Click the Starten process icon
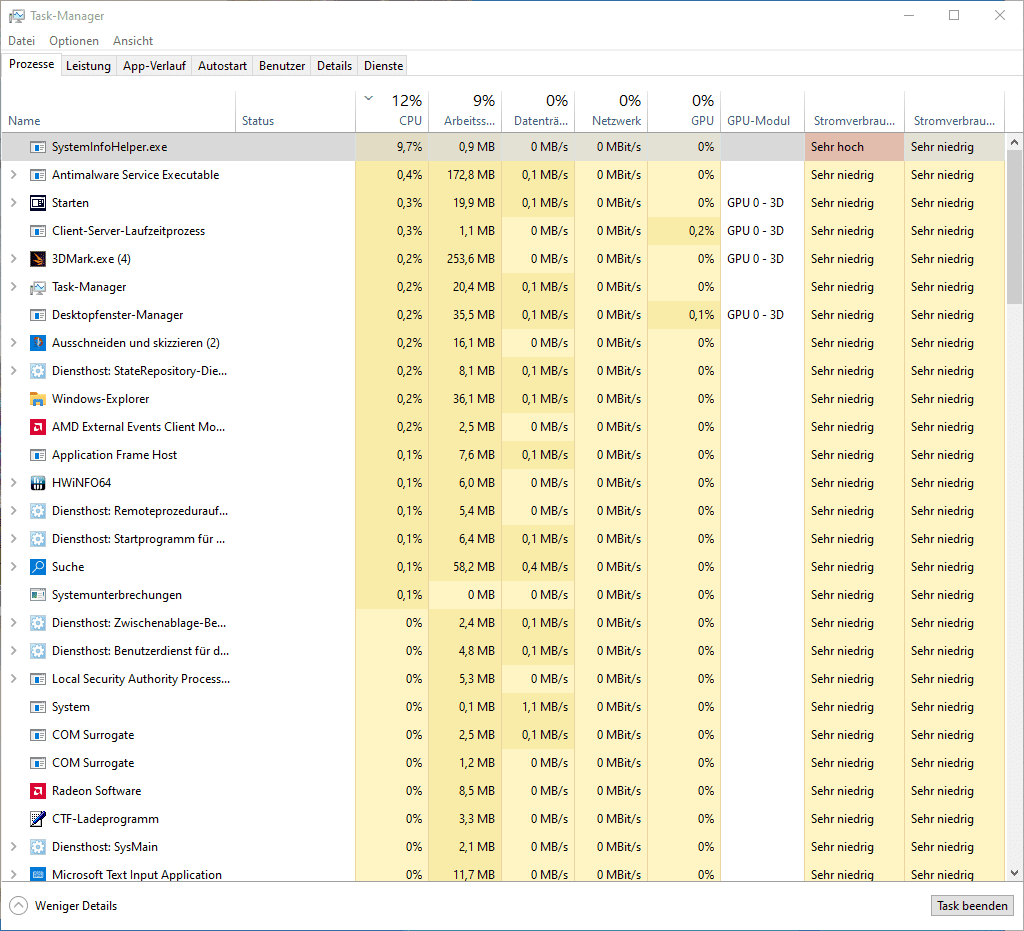Image resolution: width=1024 pixels, height=931 pixels. pos(38,203)
